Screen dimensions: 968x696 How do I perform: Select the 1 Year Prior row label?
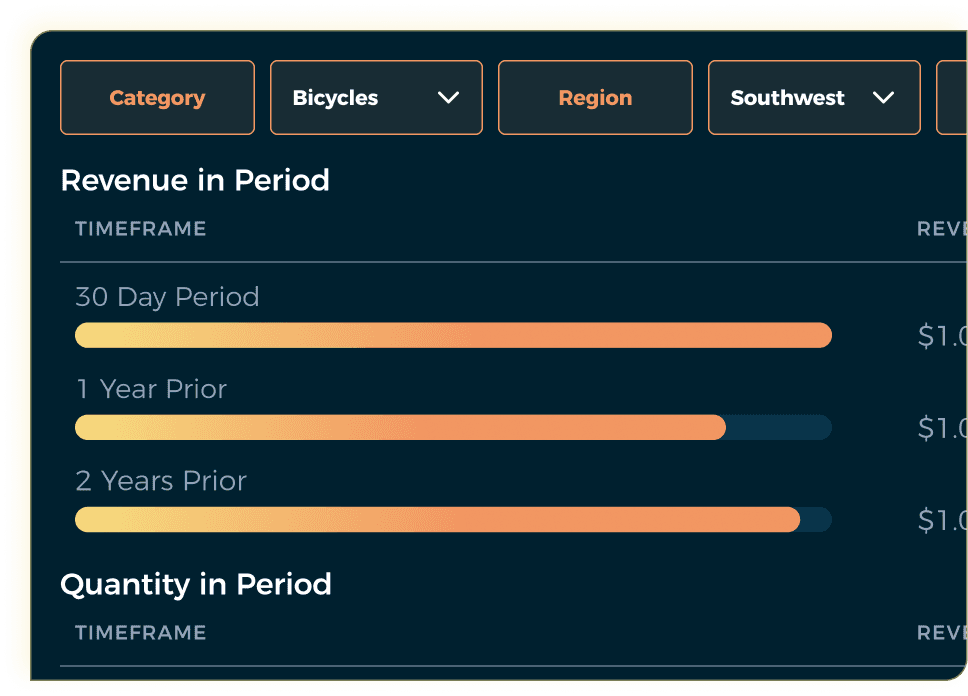pos(151,389)
